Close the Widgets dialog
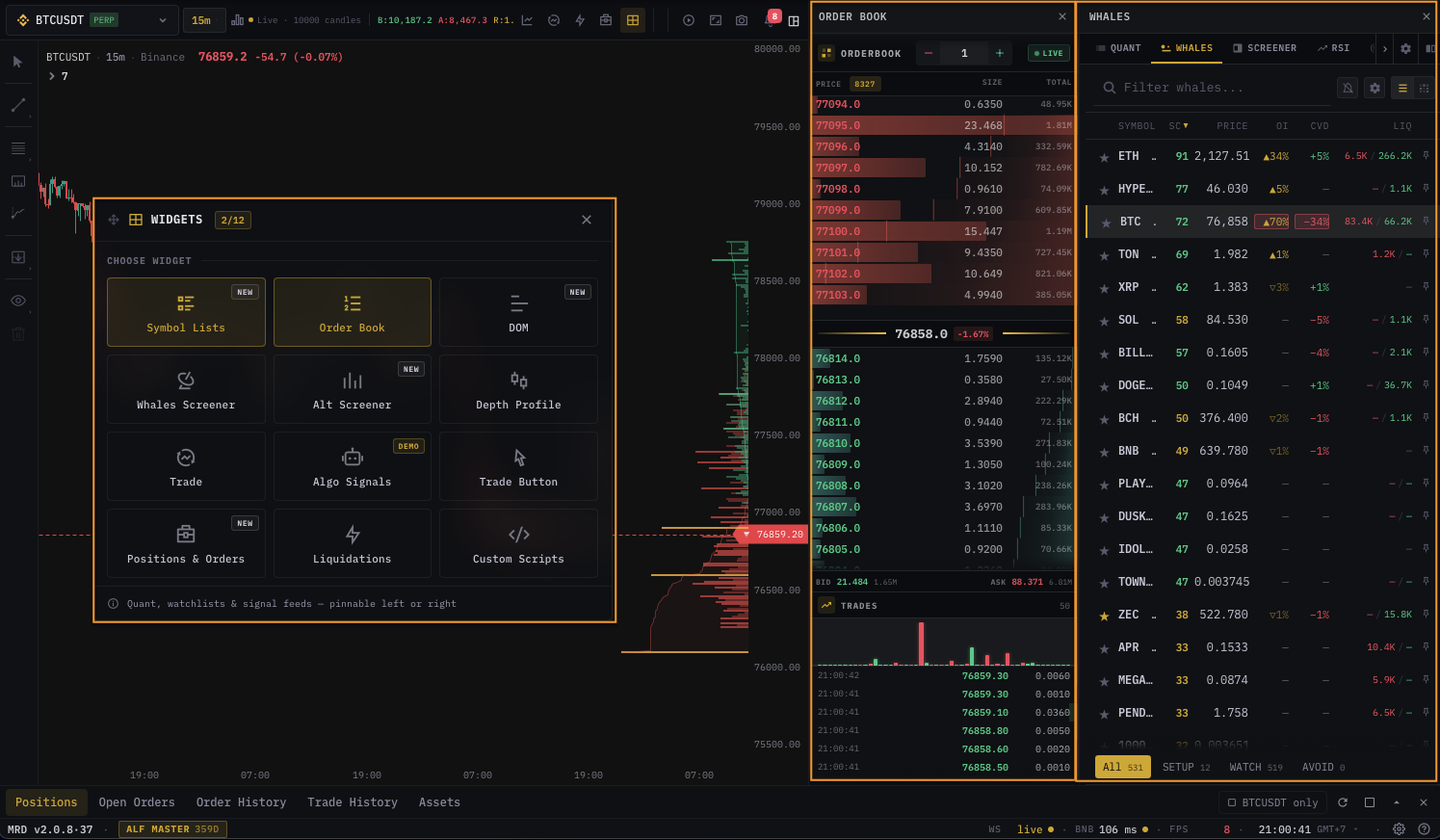The image size is (1440, 840). [587, 220]
